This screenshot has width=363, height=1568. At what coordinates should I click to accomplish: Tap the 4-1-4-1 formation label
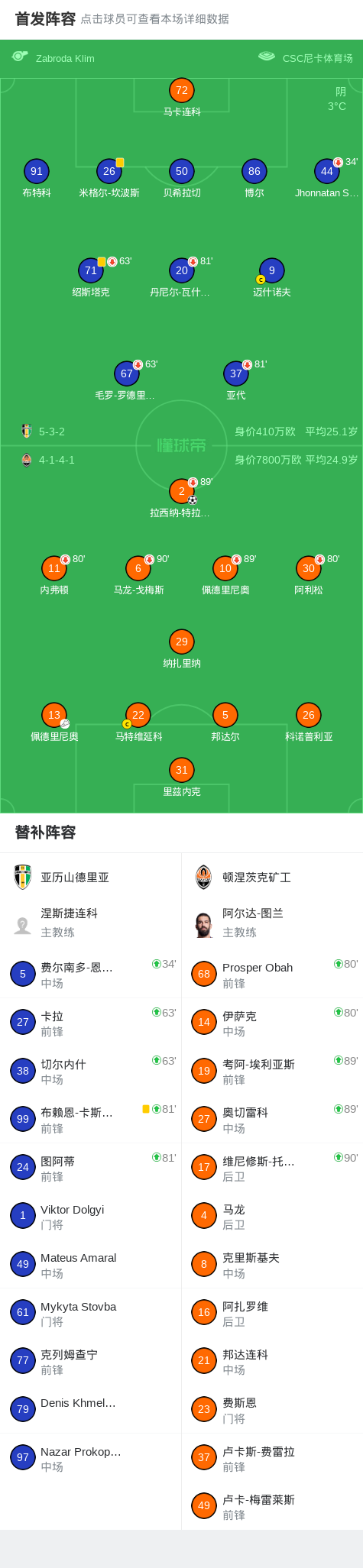pos(57,460)
